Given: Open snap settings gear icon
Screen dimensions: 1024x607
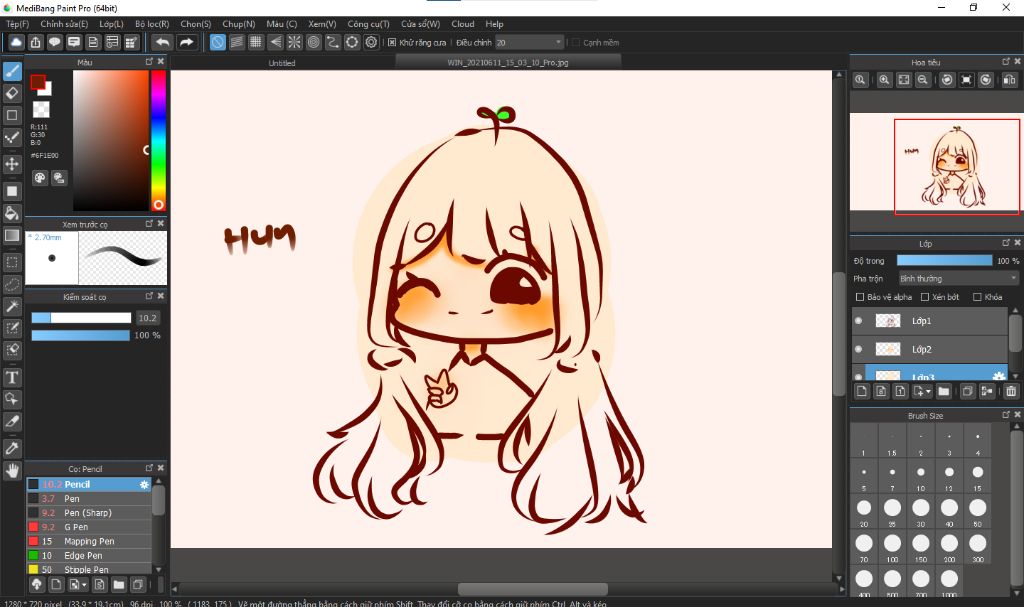Looking at the screenshot, I should pos(372,42).
